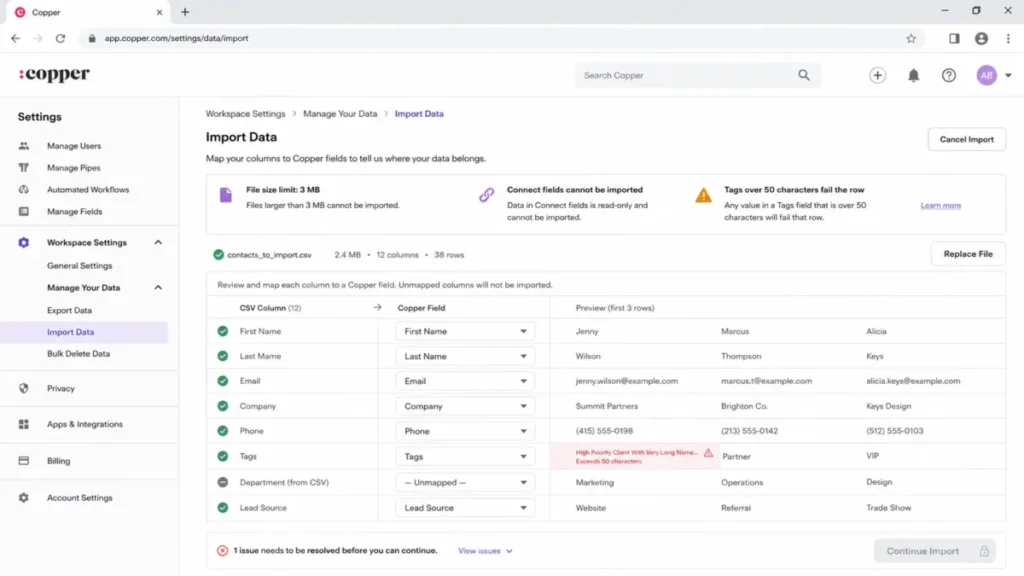Open the Company Copper field dropdown

(464, 406)
